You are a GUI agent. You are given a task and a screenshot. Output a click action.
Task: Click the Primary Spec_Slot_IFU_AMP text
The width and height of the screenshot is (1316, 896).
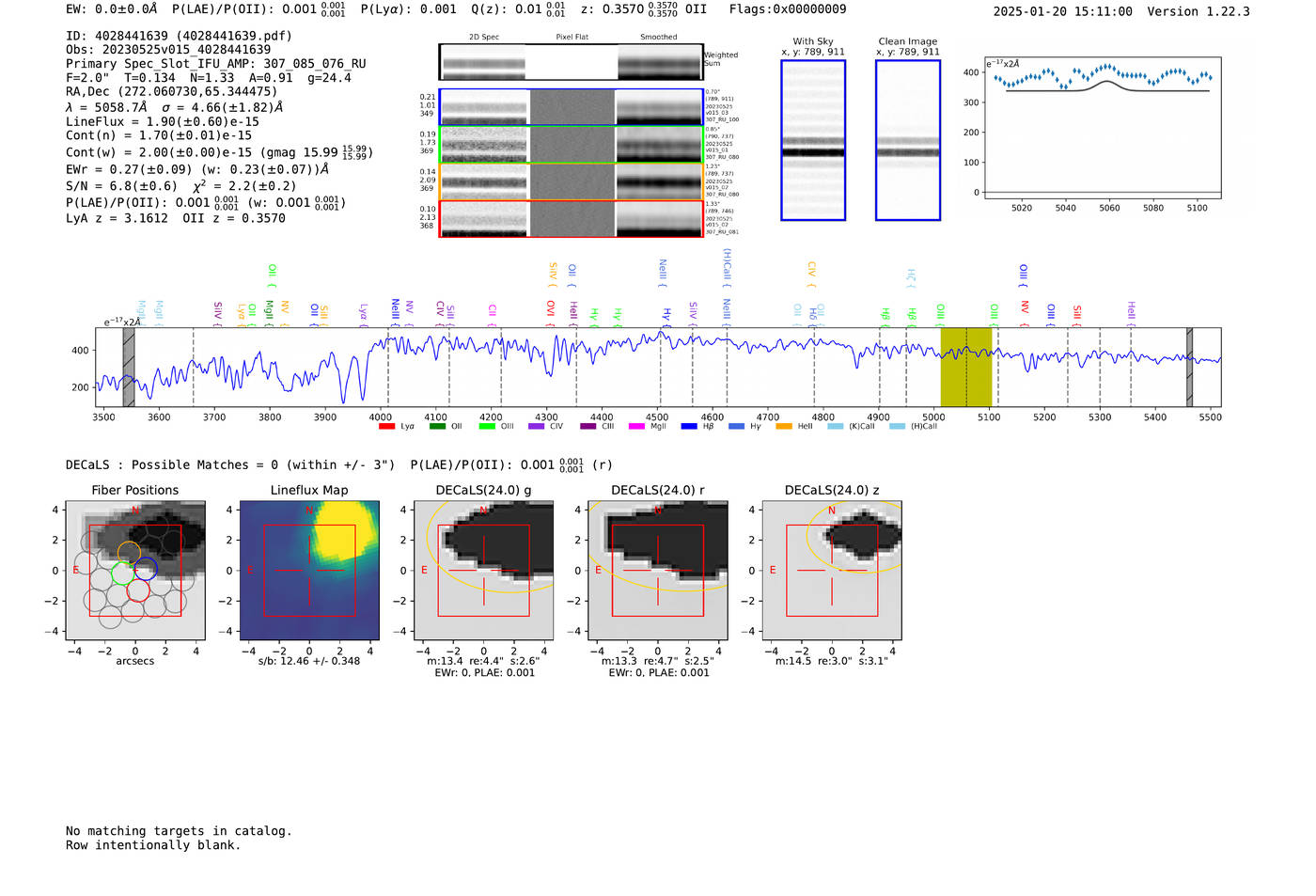[x=216, y=64]
